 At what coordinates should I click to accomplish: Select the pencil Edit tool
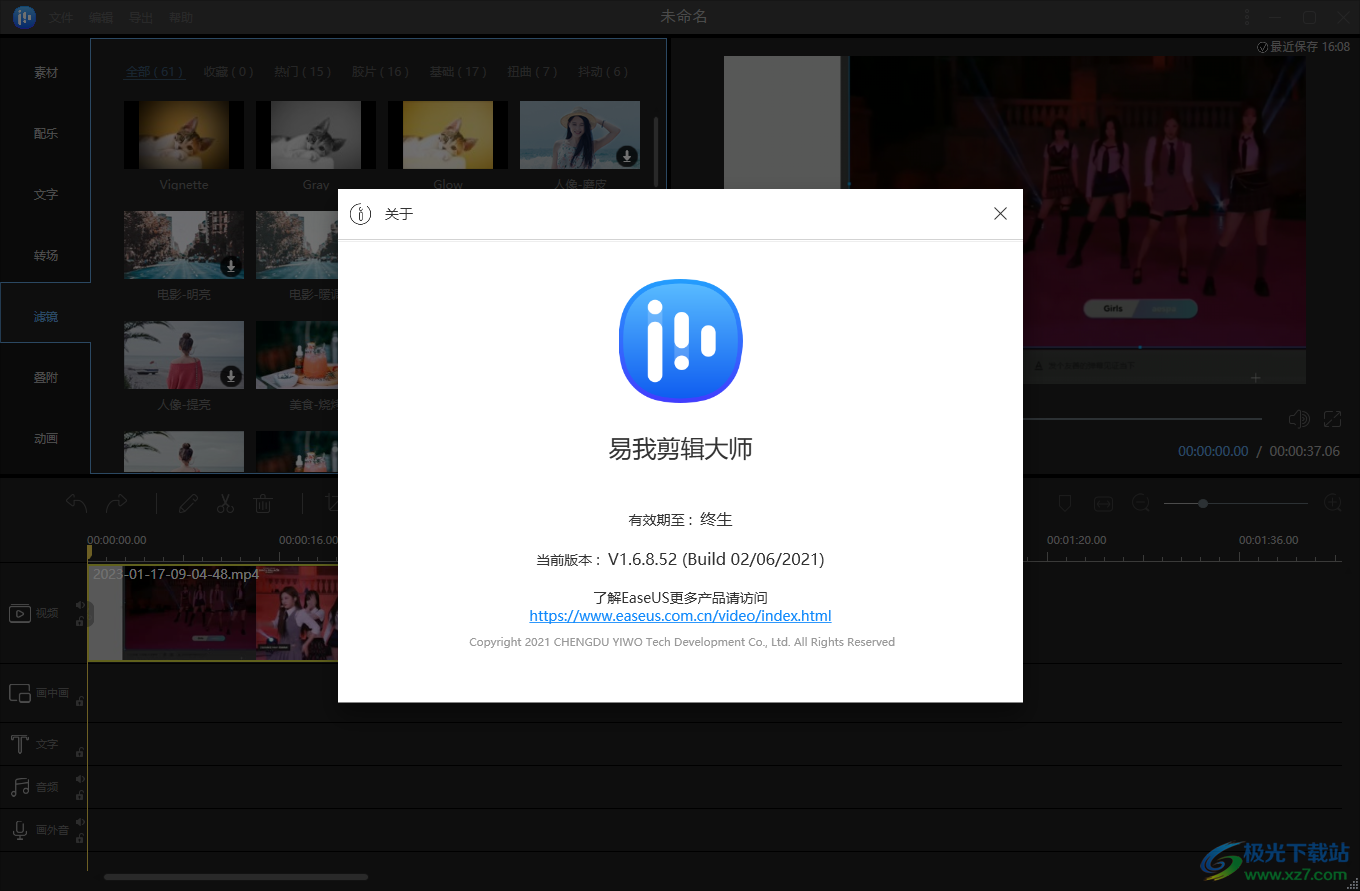point(187,503)
